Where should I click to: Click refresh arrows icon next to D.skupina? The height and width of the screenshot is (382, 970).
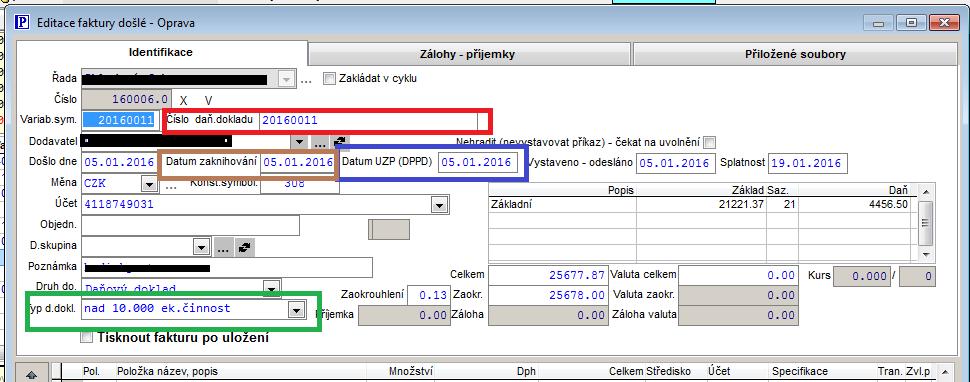pos(246,247)
